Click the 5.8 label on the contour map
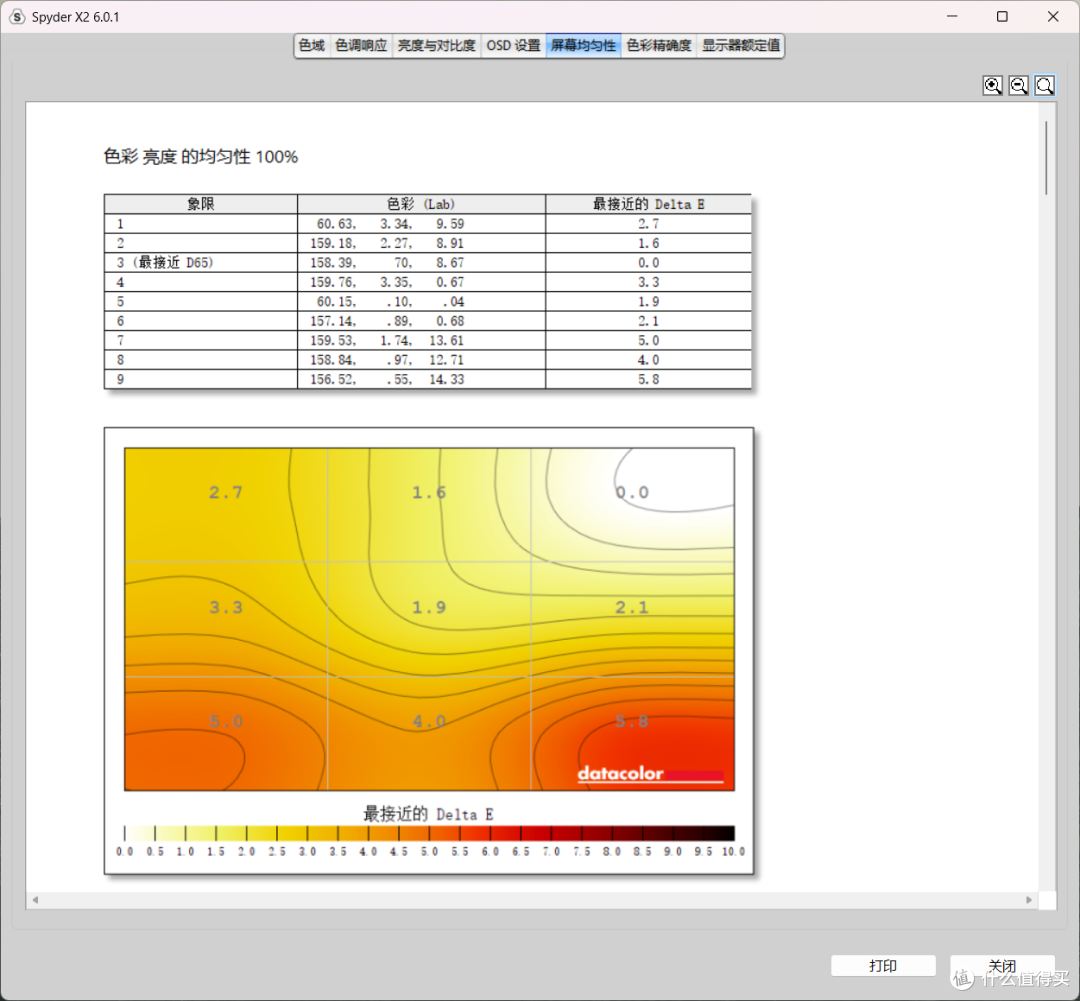 (632, 721)
